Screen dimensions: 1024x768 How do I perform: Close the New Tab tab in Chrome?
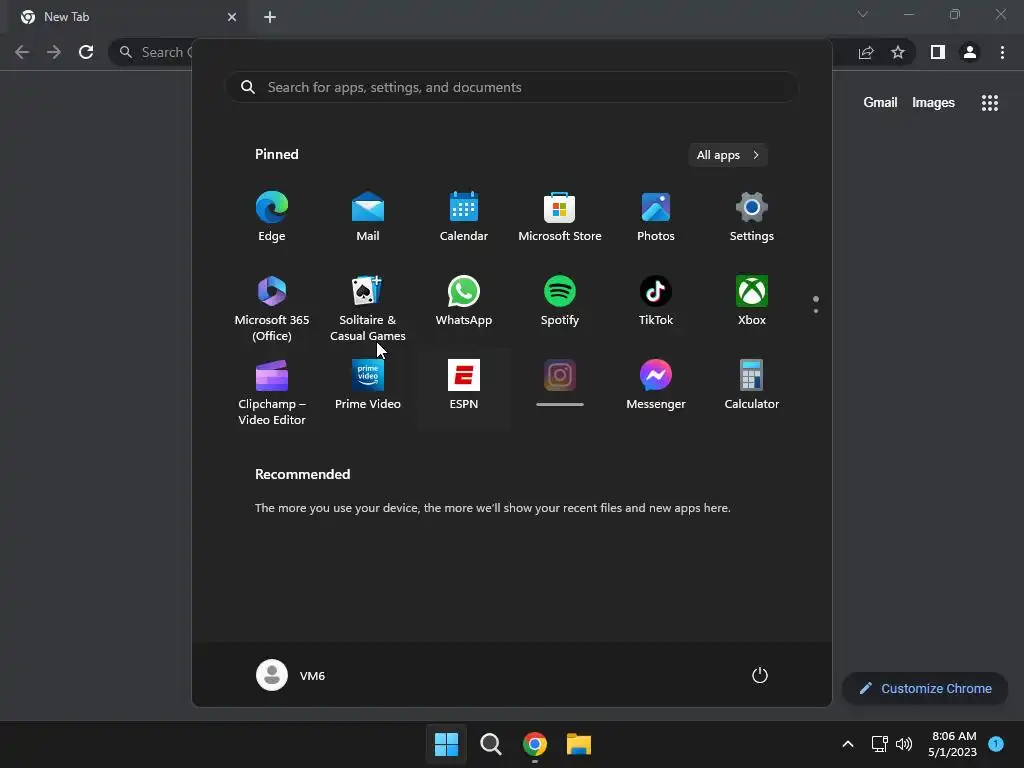point(232,17)
